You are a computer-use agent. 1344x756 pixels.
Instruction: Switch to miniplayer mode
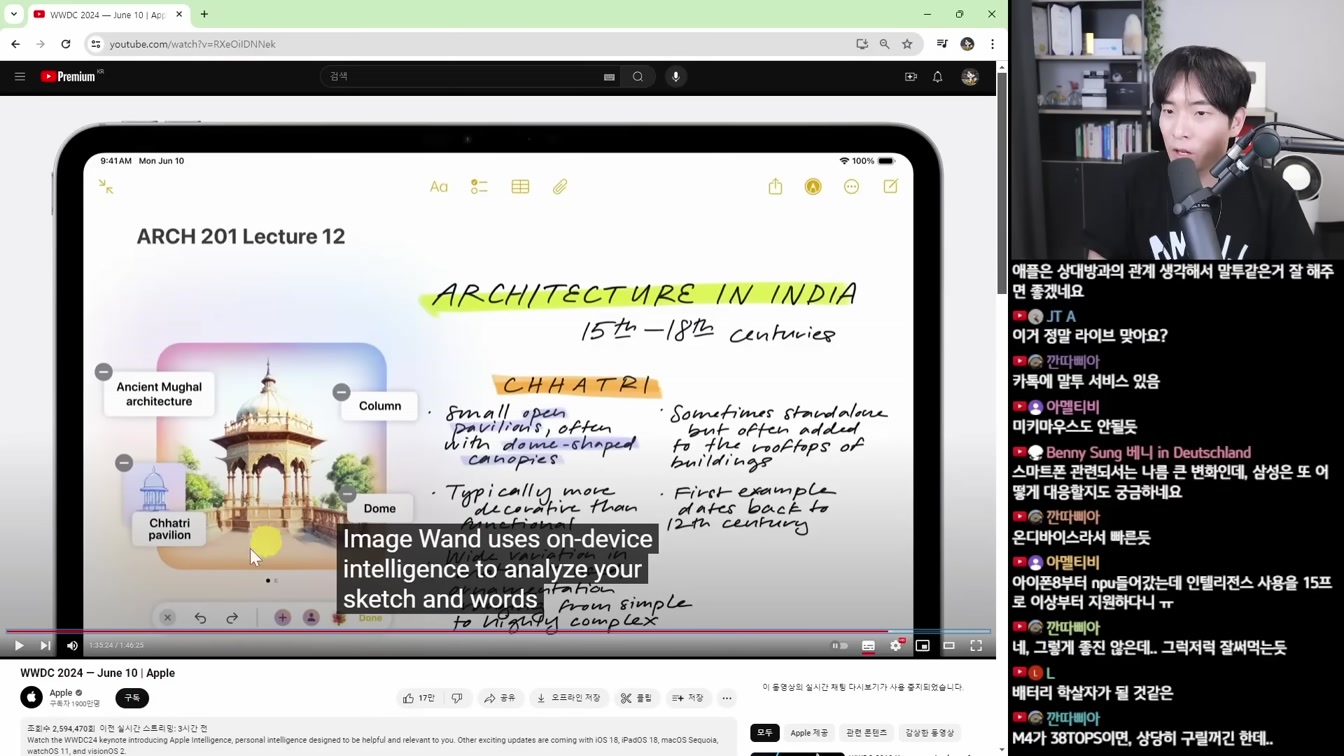[x=922, y=646]
